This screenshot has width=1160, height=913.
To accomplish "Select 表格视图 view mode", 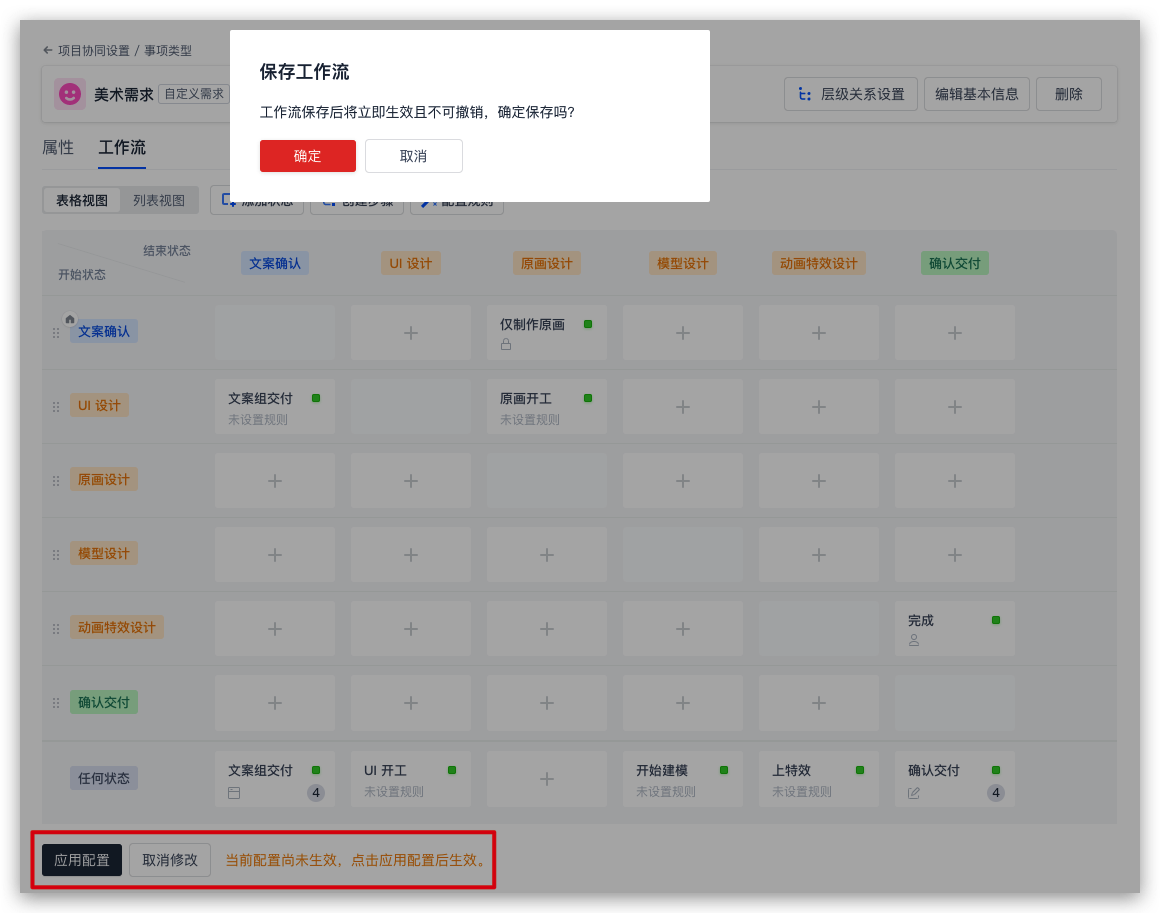I will click(x=82, y=201).
